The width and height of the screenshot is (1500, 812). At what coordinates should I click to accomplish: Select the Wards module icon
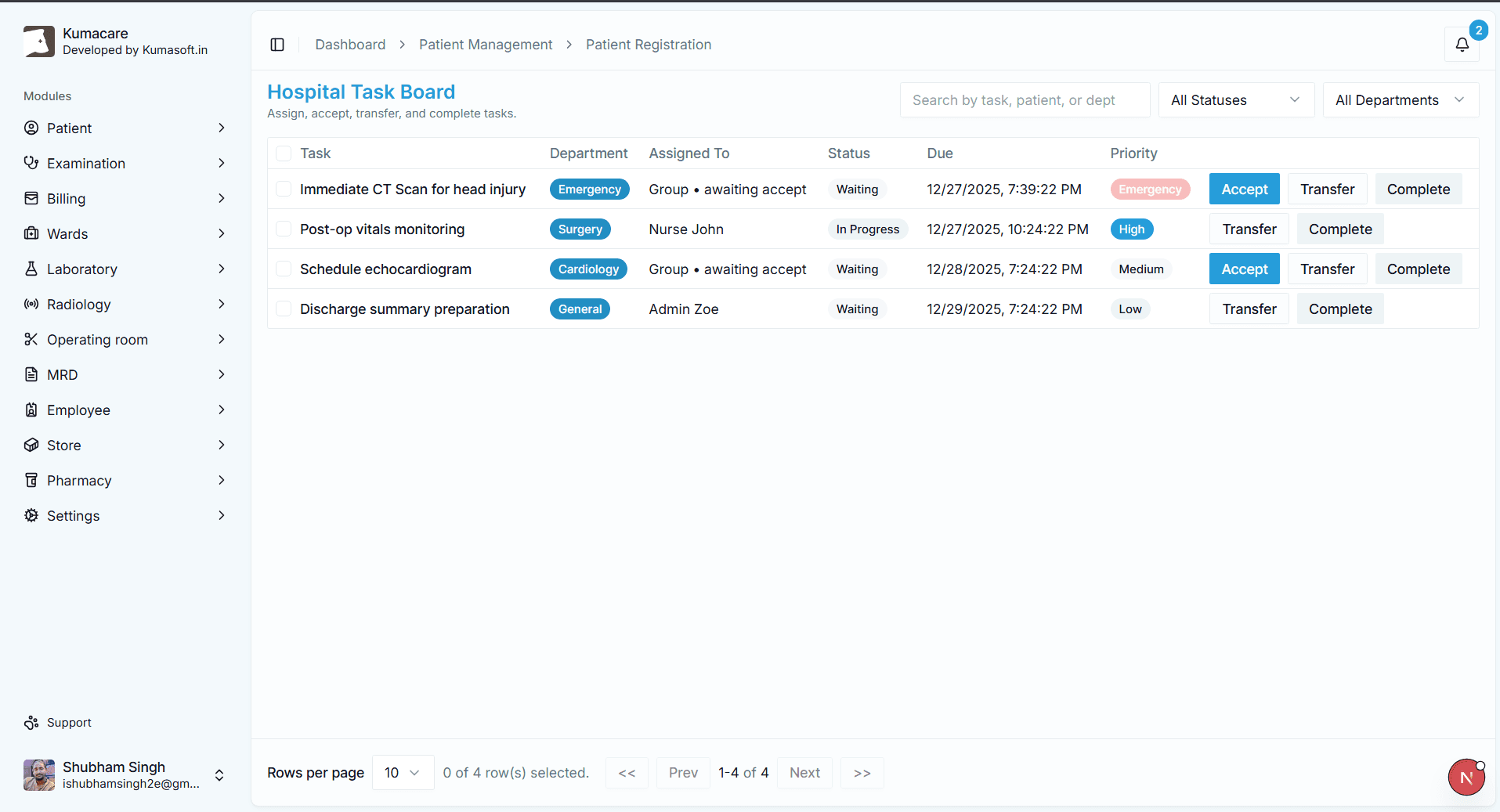pos(31,233)
